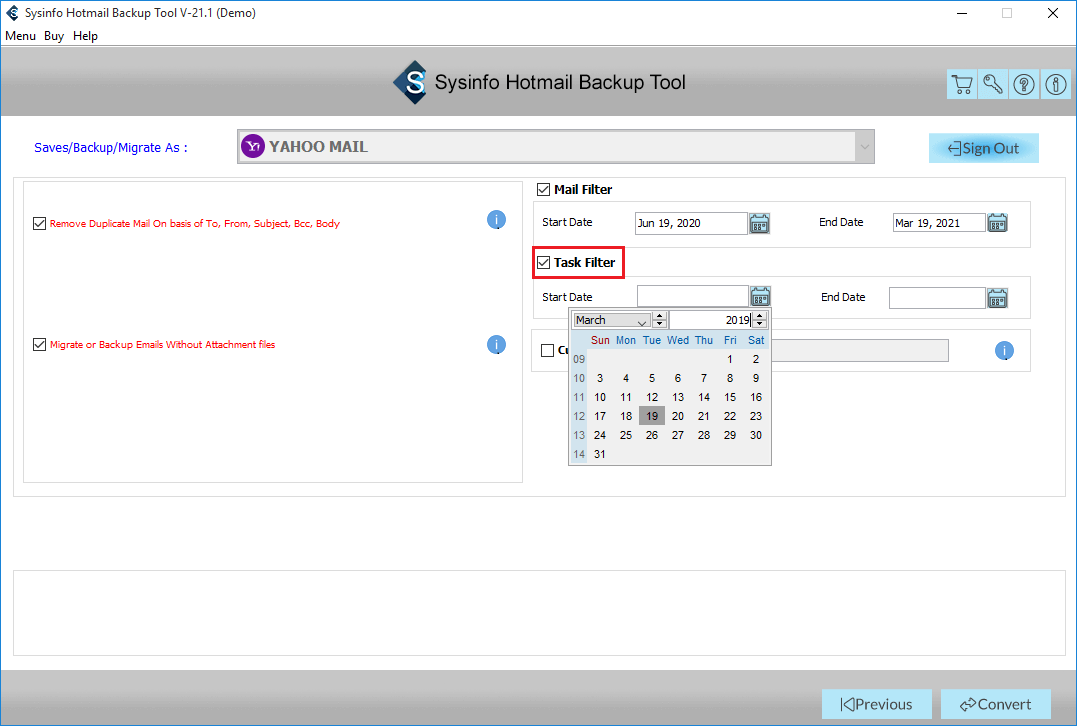Click the Sign Out button

click(x=984, y=148)
